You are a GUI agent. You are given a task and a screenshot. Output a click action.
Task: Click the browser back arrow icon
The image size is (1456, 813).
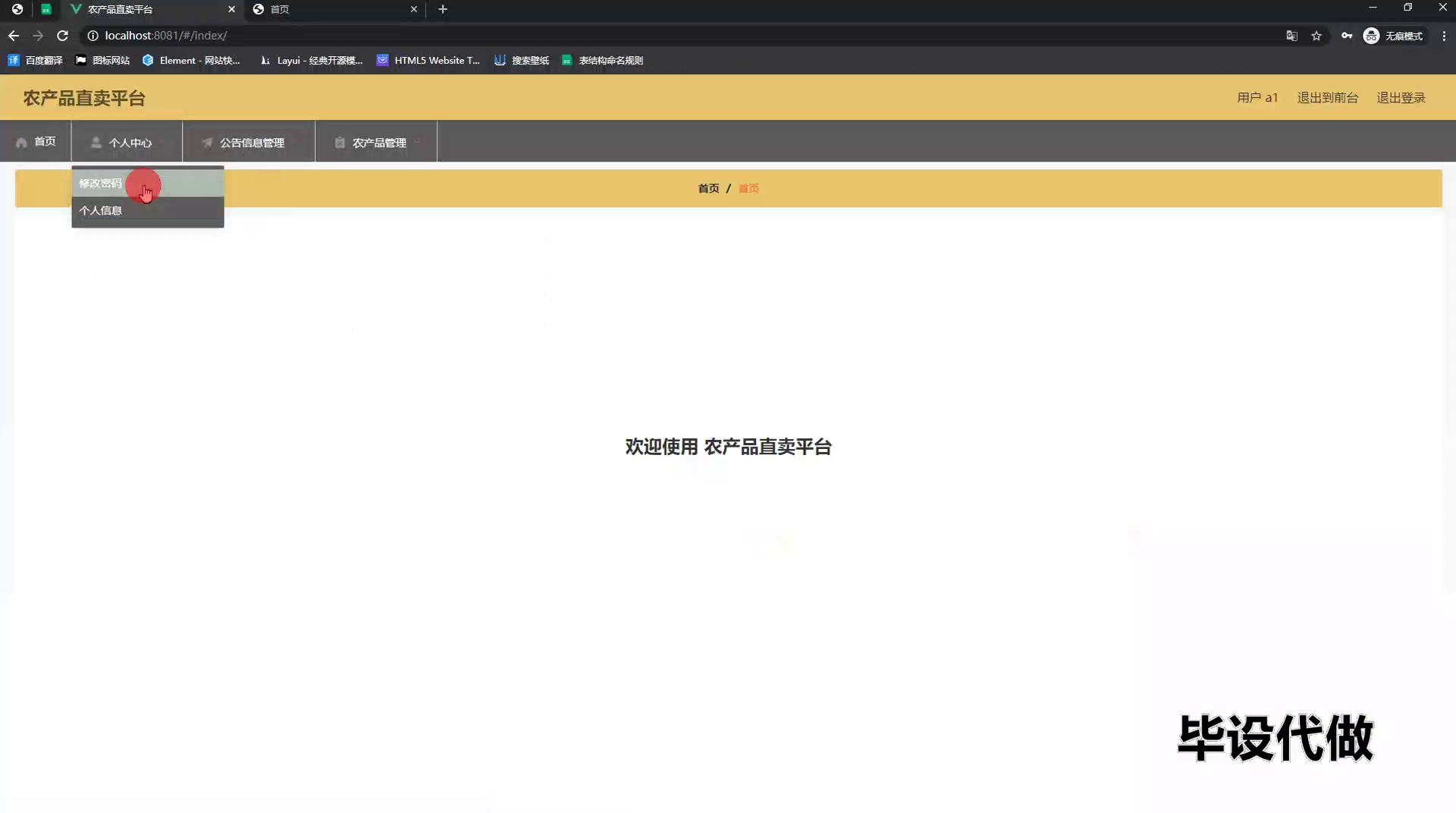[14, 36]
